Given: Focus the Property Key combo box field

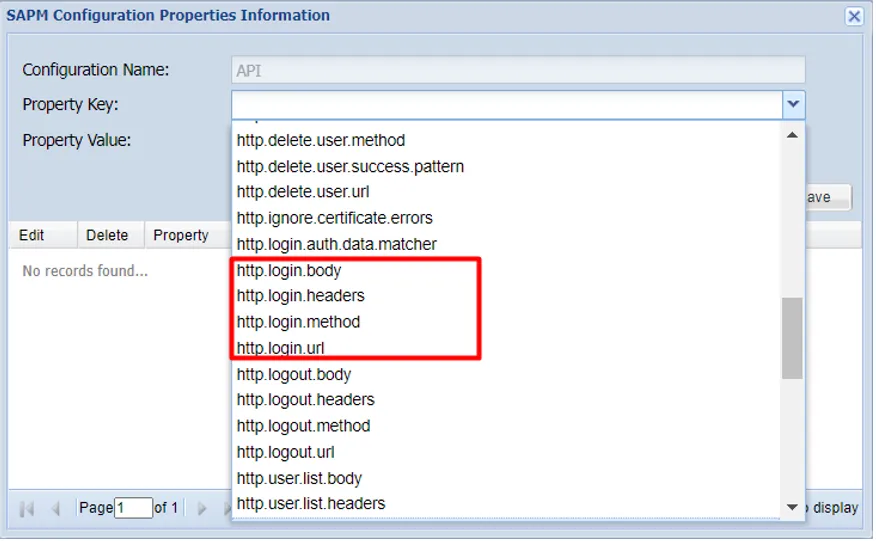Looking at the screenshot, I should pyautogui.click(x=507, y=105).
